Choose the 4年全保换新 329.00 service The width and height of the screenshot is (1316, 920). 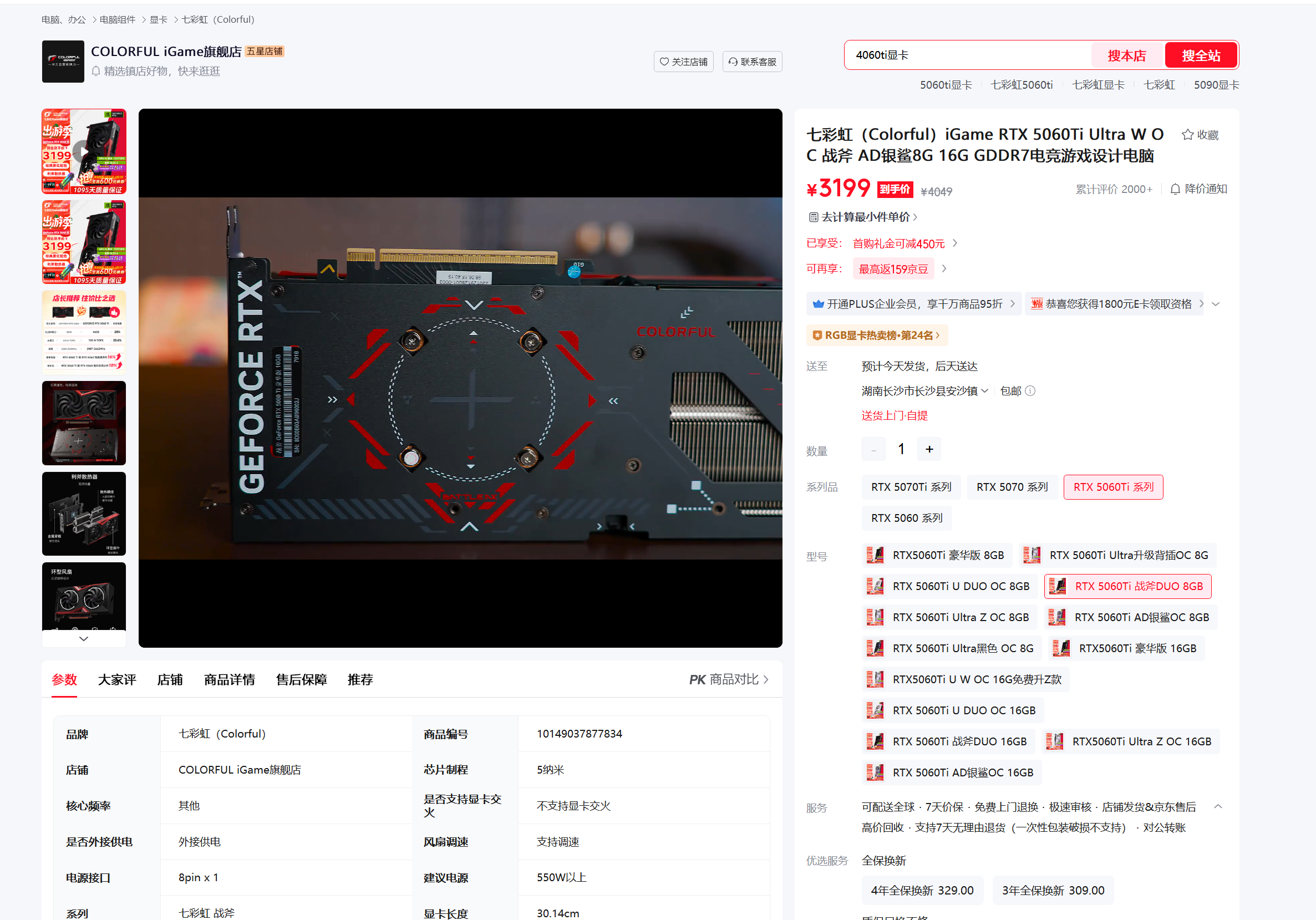click(922, 890)
